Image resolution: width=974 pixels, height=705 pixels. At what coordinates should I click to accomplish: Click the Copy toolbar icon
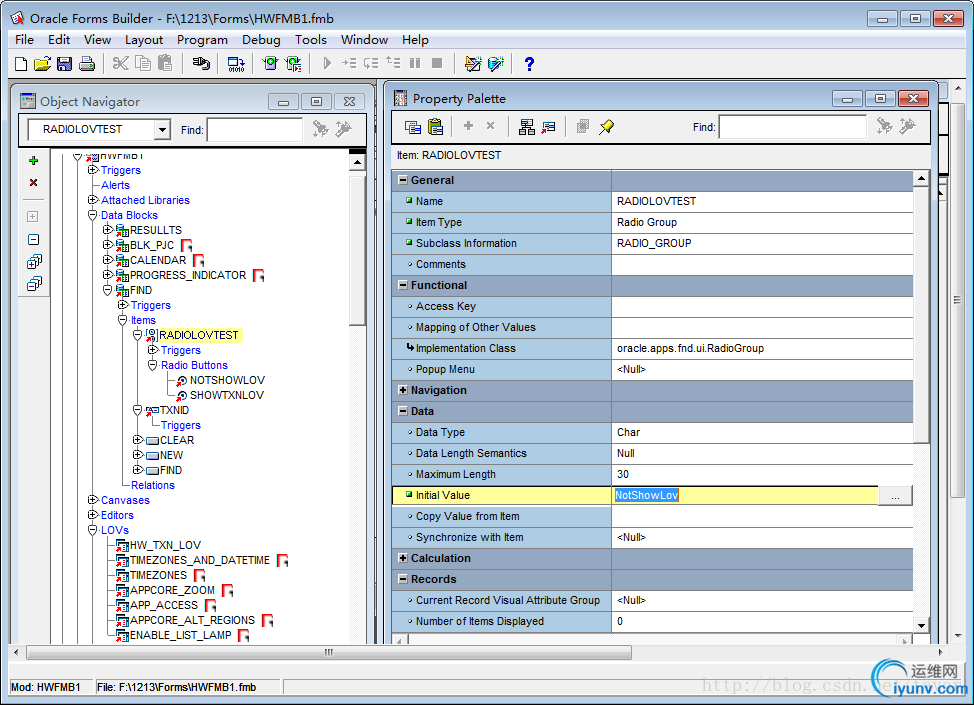coord(143,63)
